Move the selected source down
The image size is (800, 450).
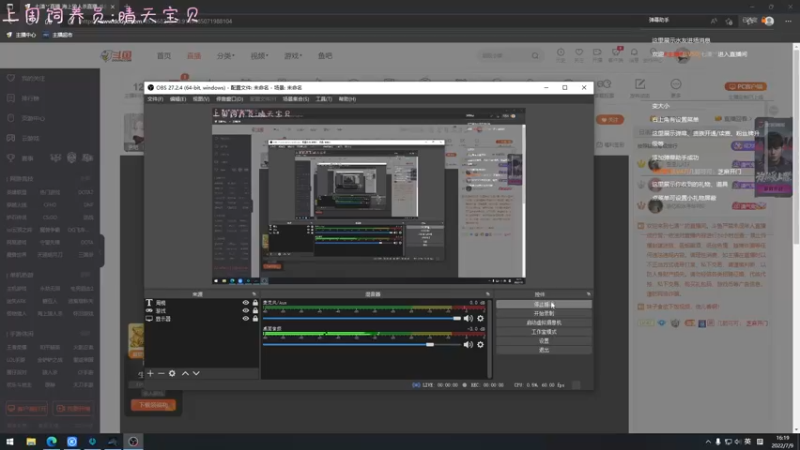pos(196,373)
